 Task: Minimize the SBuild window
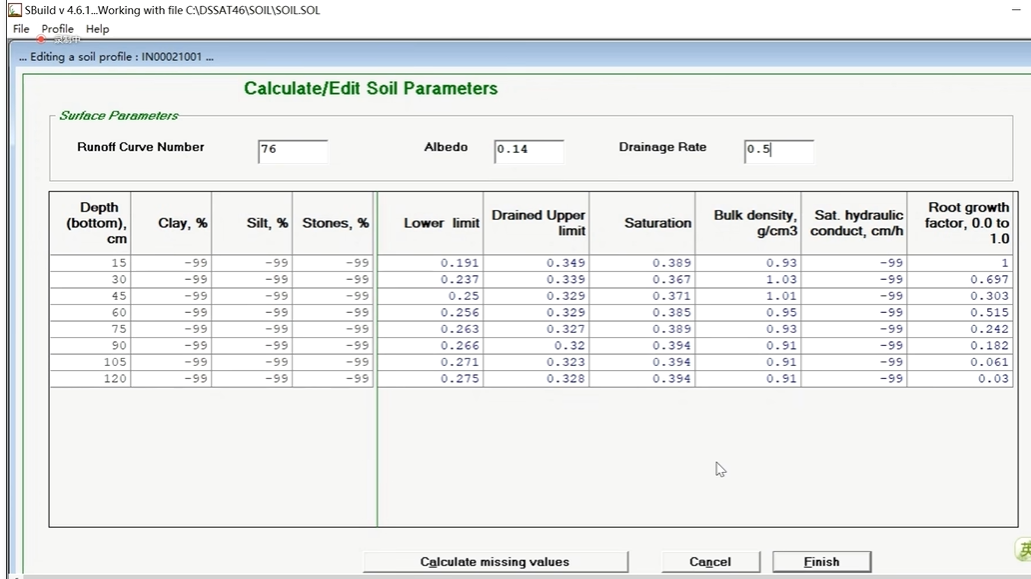pyautogui.click(x=1016, y=10)
